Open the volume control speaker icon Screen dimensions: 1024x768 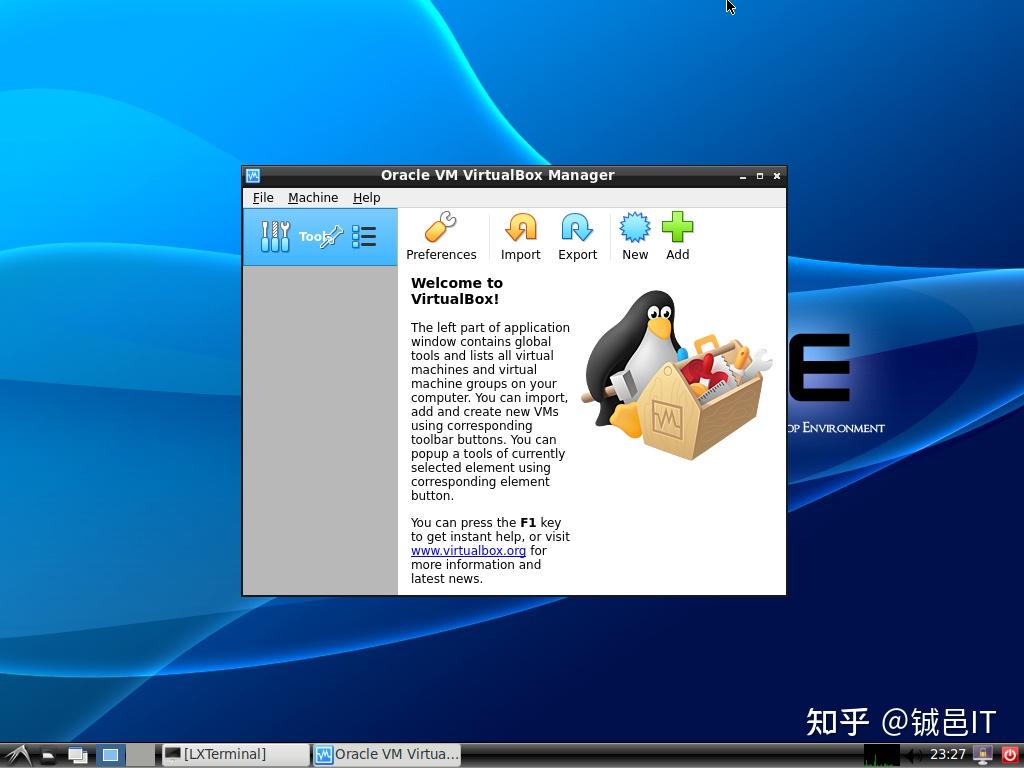914,754
